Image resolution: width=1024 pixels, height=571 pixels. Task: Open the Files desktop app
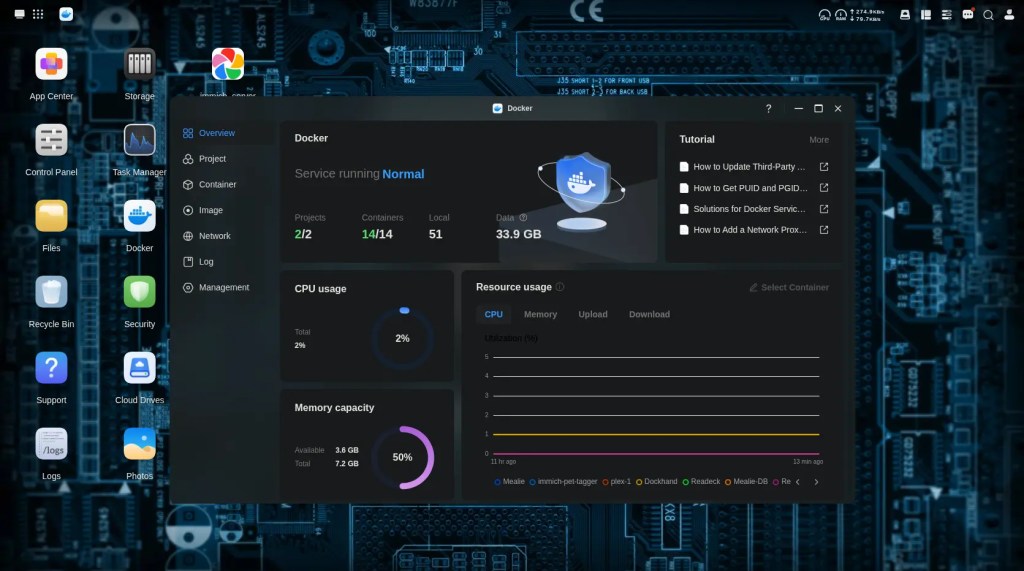pos(51,216)
